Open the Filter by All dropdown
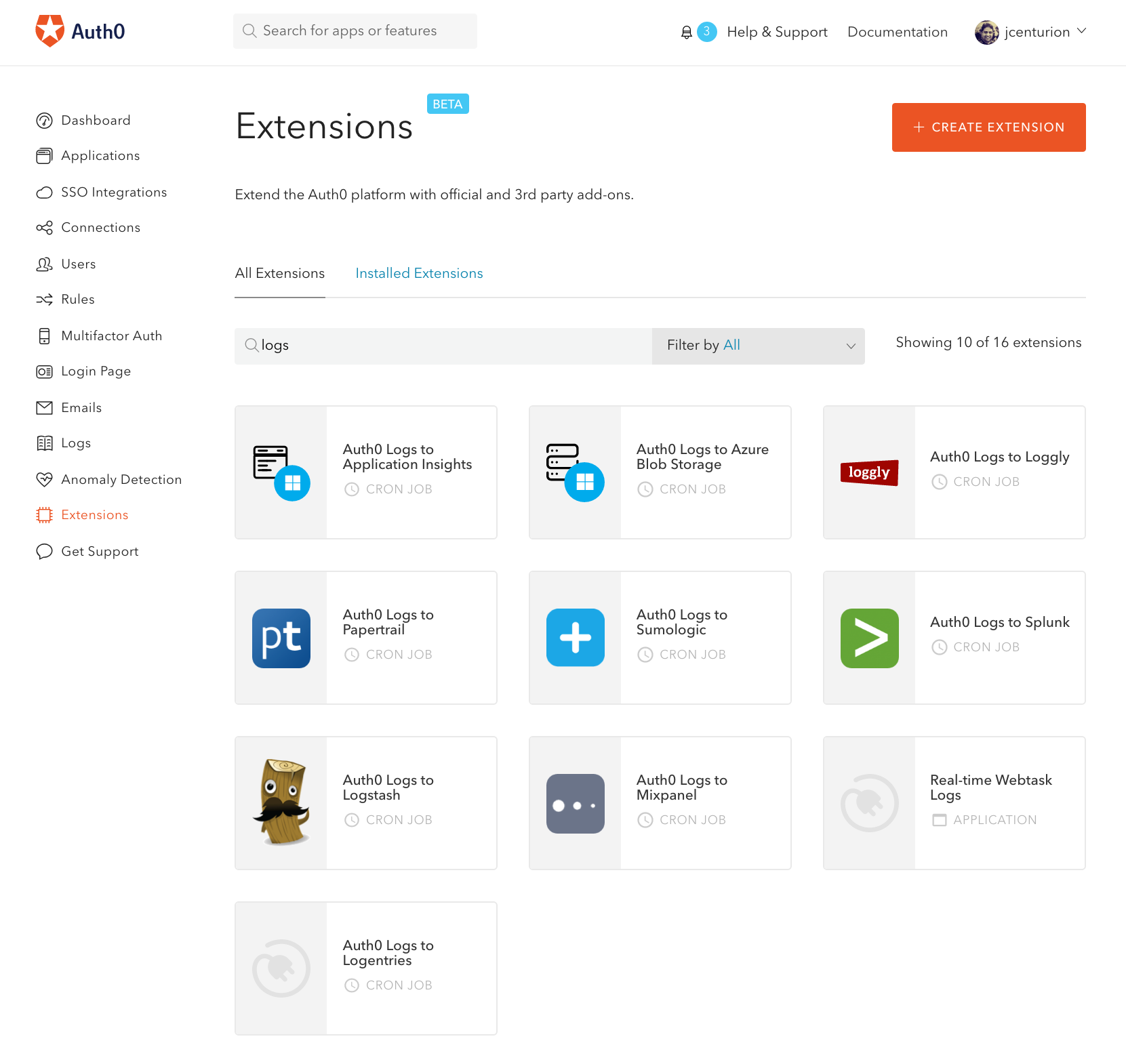The width and height of the screenshot is (1126, 1064). click(758, 346)
